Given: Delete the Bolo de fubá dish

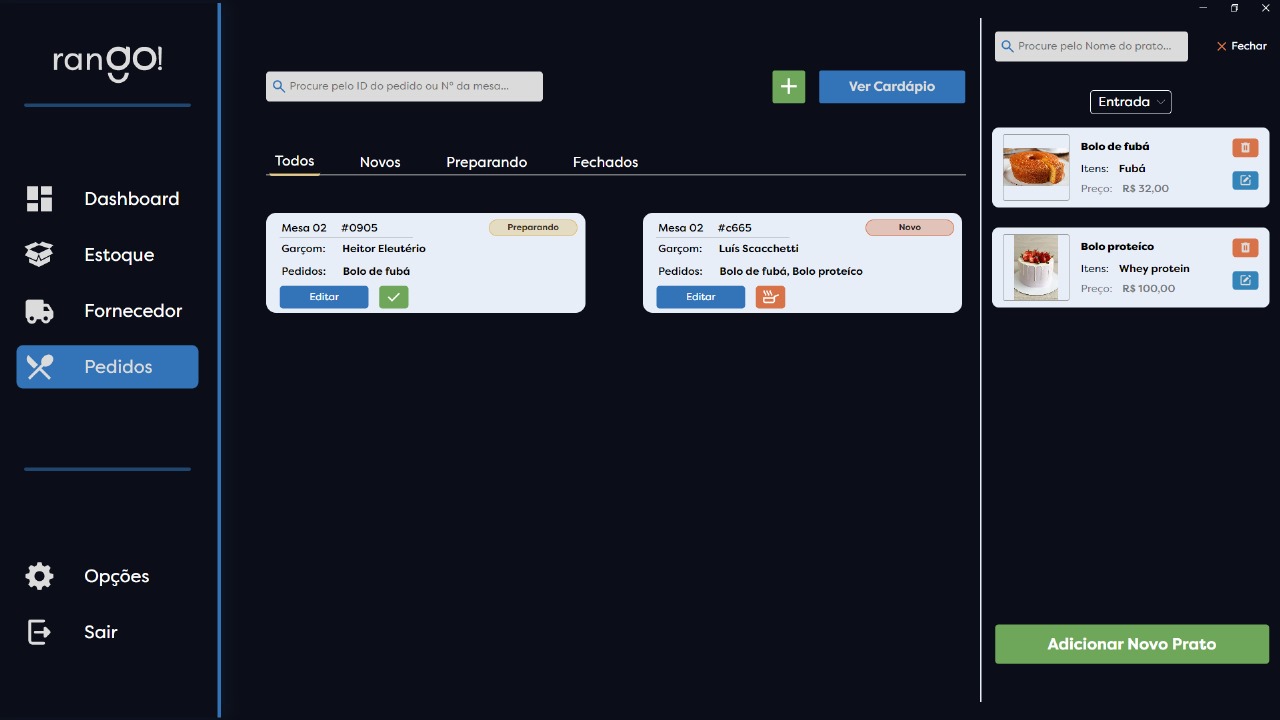Looking at the screenshot, I should point(1245,148).
